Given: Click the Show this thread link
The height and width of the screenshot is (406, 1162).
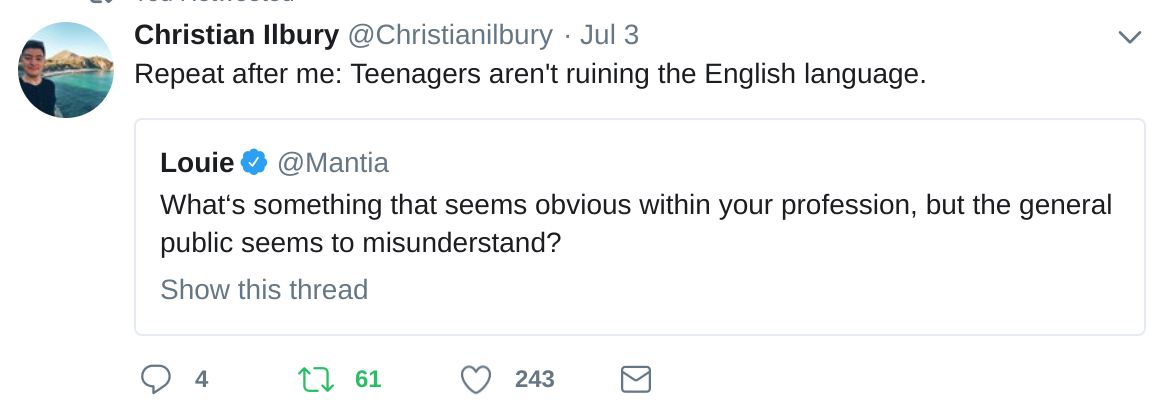Looking at the screenshot, I should (x=264, y=290).
